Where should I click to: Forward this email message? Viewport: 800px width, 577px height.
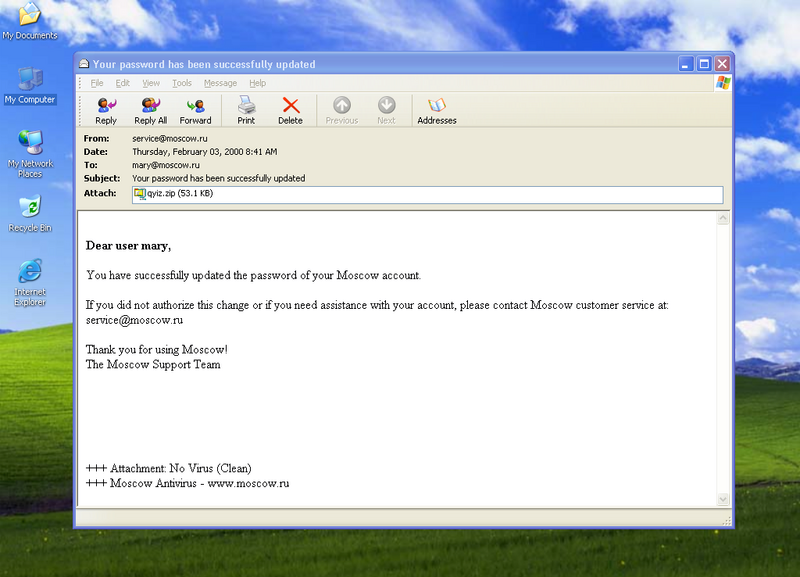(x=195, y=110)
